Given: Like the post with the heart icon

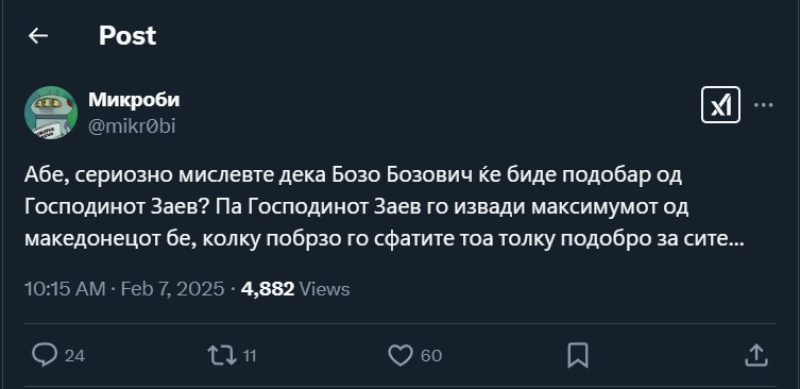Looking at the screenshot, I should coord(401,355).
